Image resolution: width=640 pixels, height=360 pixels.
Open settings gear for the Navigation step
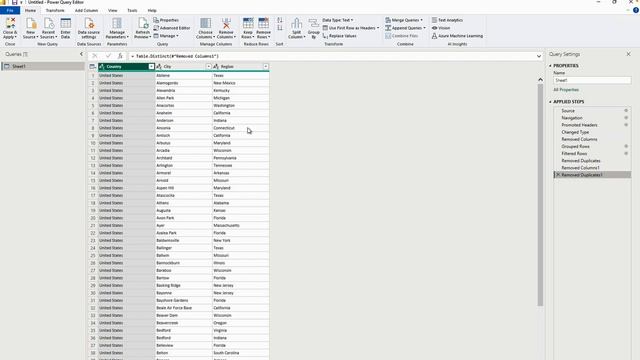(x=626, y=118)
